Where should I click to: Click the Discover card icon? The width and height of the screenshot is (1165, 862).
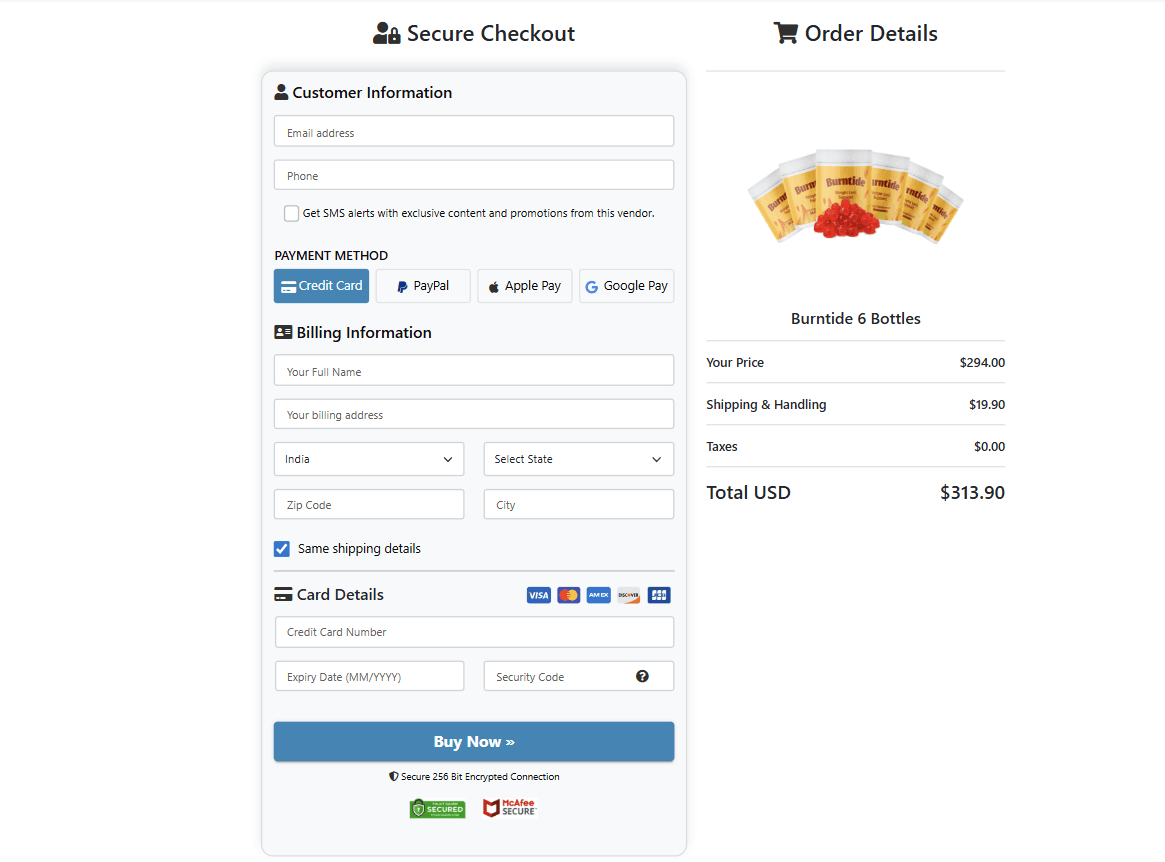coord(629,595)
